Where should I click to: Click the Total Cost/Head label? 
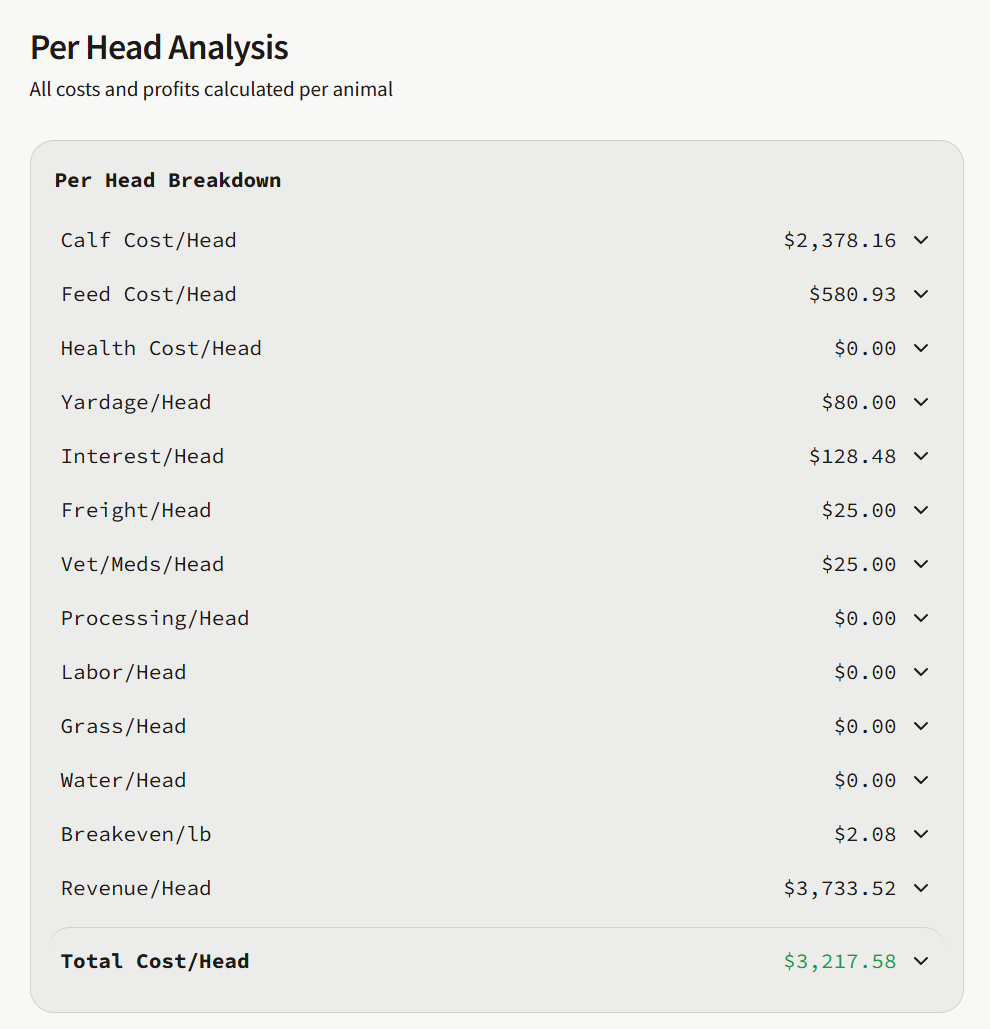pyautogui.click(x=155, y=961)
